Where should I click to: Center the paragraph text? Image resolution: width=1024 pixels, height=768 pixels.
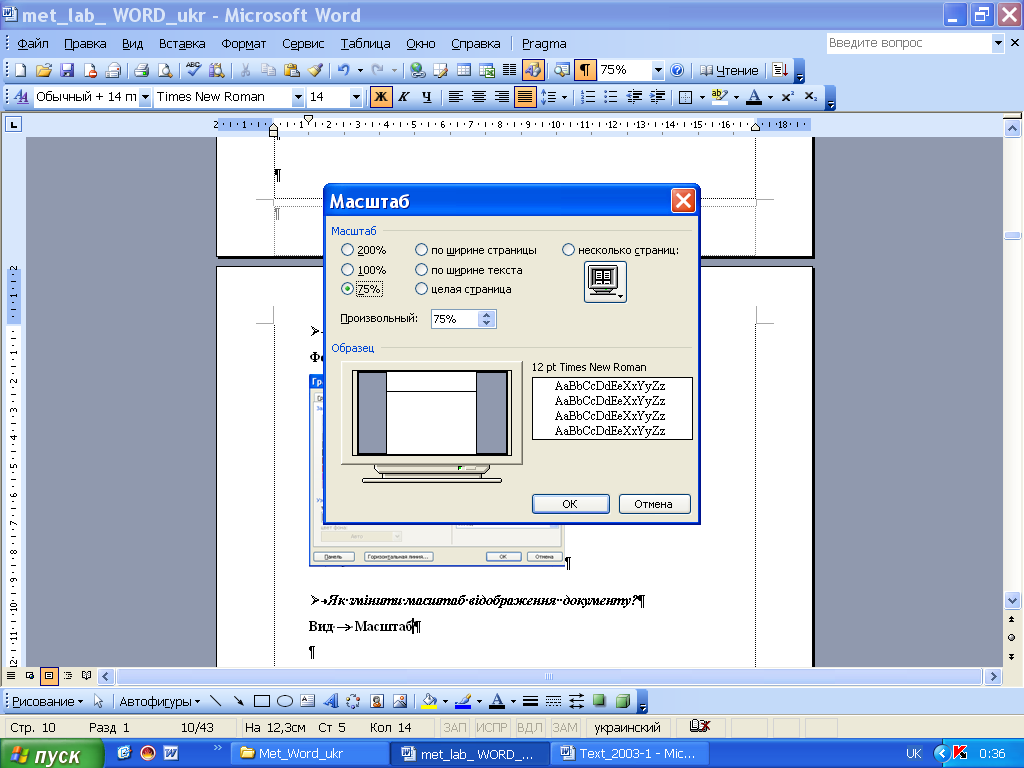point(479,97)
